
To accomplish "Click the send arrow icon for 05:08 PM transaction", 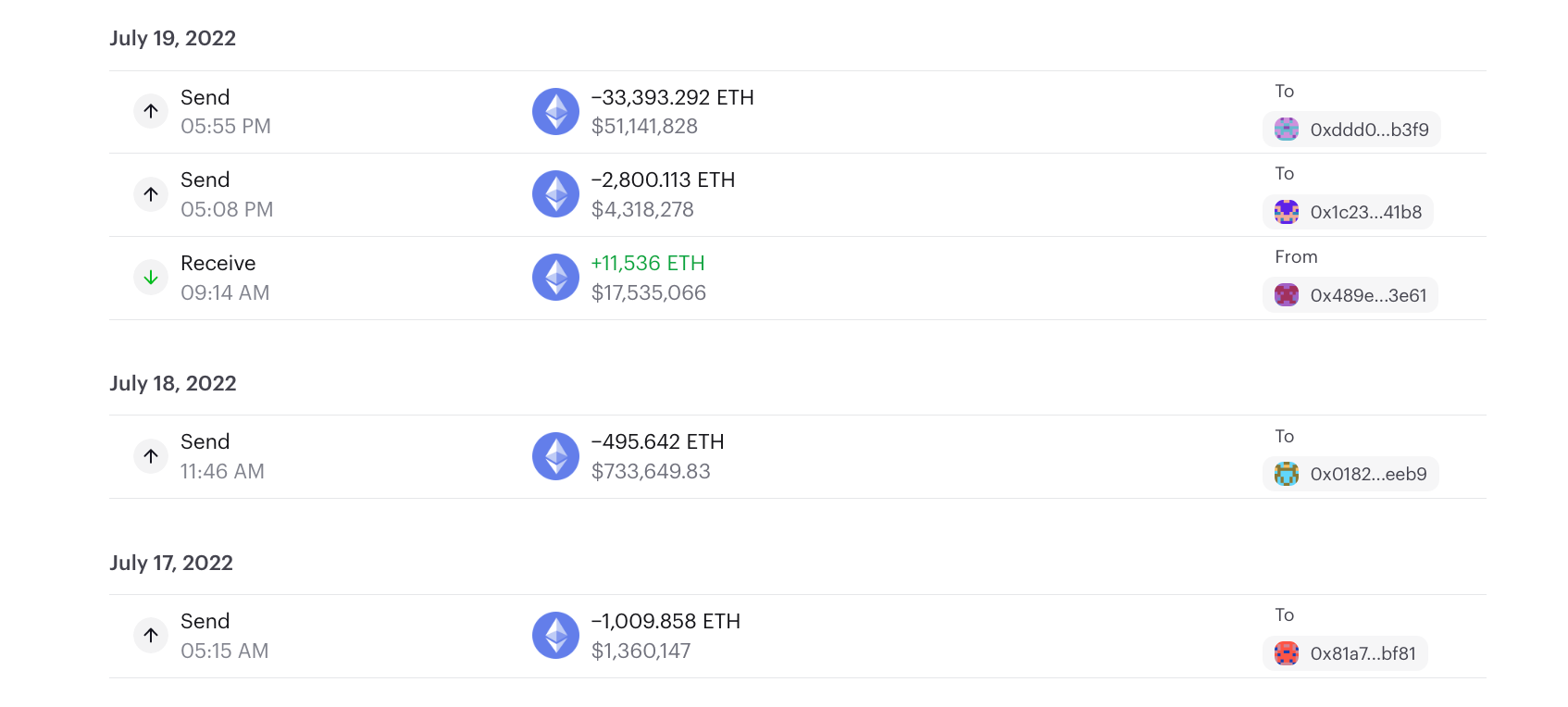I will pos(151,194).
